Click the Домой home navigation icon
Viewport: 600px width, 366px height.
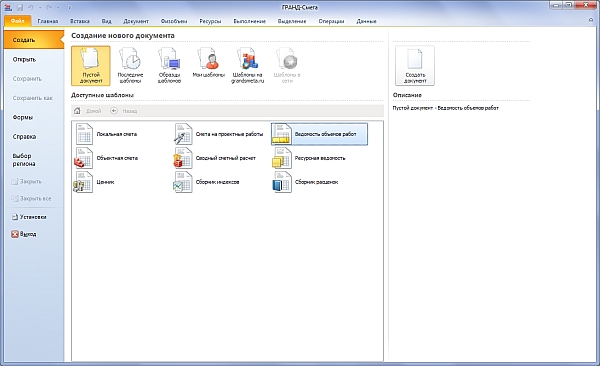pos(77,111)
